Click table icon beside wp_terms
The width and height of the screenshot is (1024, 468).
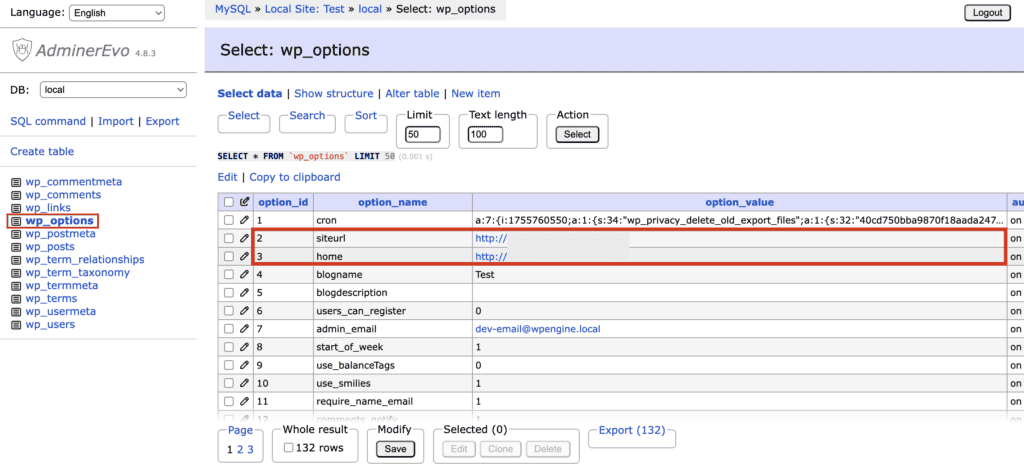16,299
